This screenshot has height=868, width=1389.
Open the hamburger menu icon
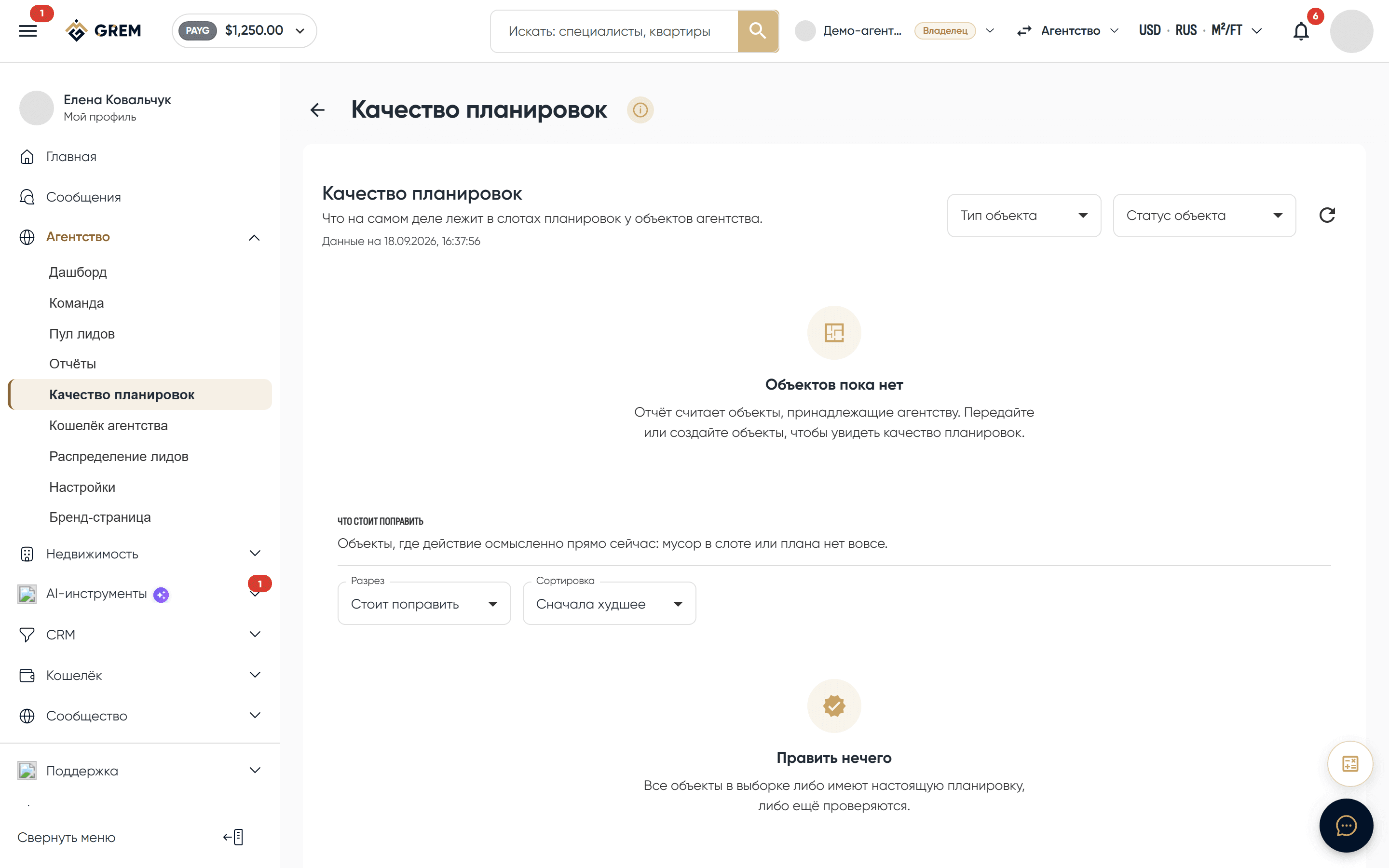[27, 31]
